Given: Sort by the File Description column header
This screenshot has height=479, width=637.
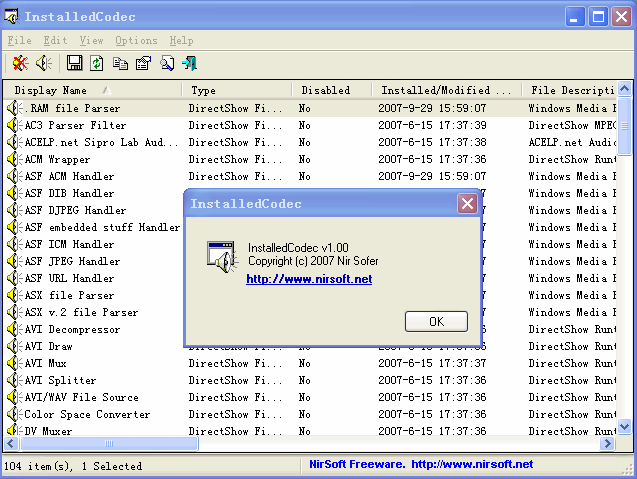Looking at the screenshot, I should (x=569, y=90).
